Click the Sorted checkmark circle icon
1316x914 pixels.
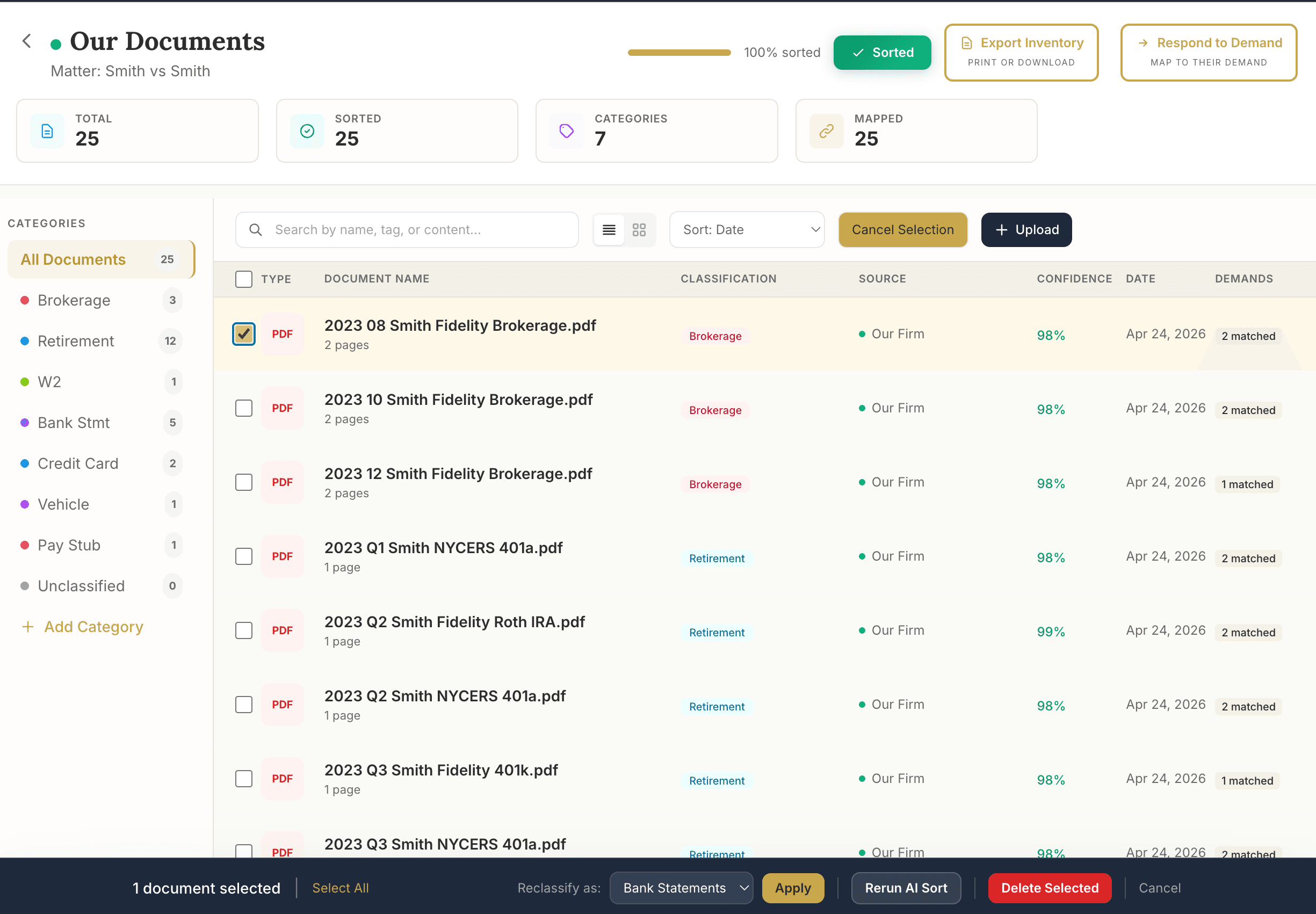307,131
